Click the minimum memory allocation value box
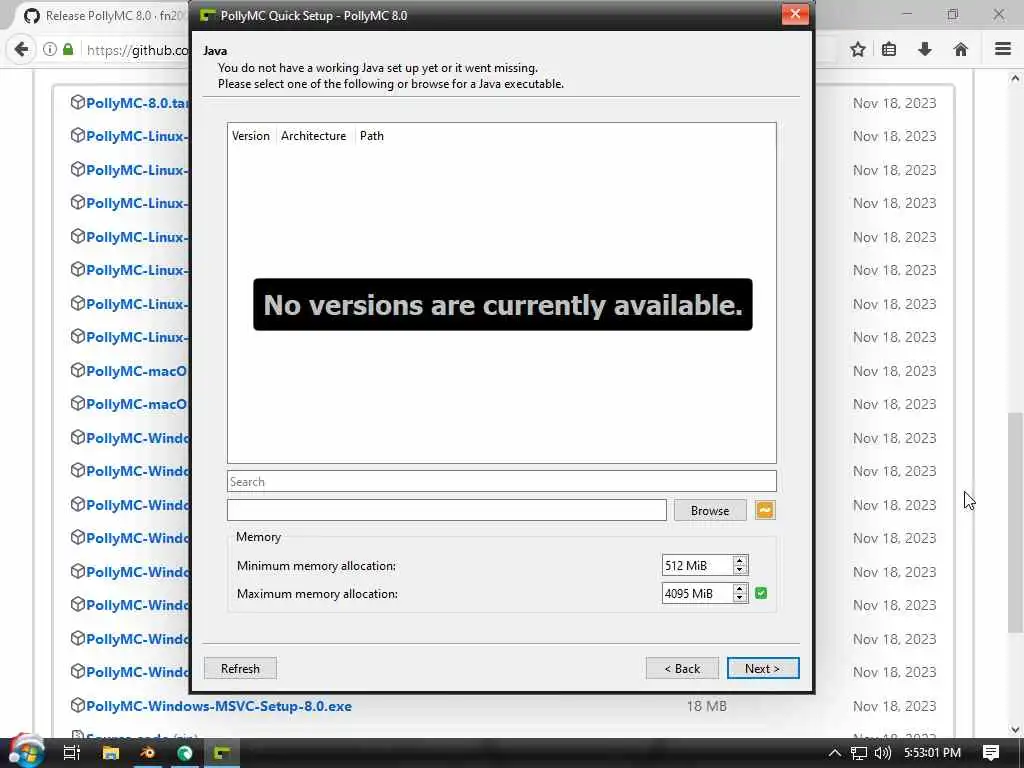Screen dimensions: 1024x768 click(x=697, y=566)
